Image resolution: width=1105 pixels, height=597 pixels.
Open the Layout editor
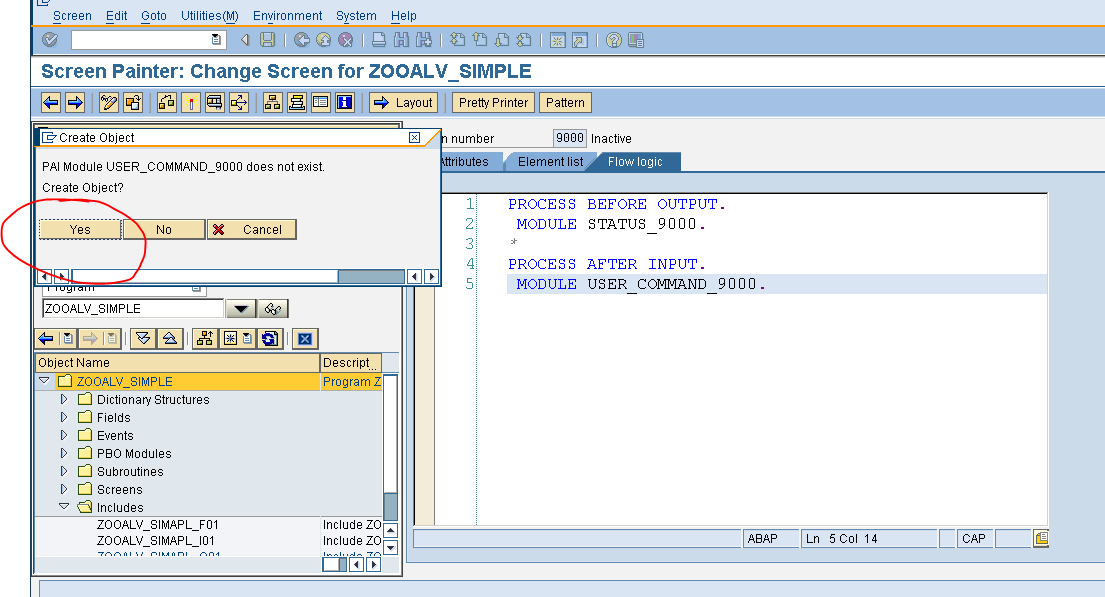click(x=404, y=102)
